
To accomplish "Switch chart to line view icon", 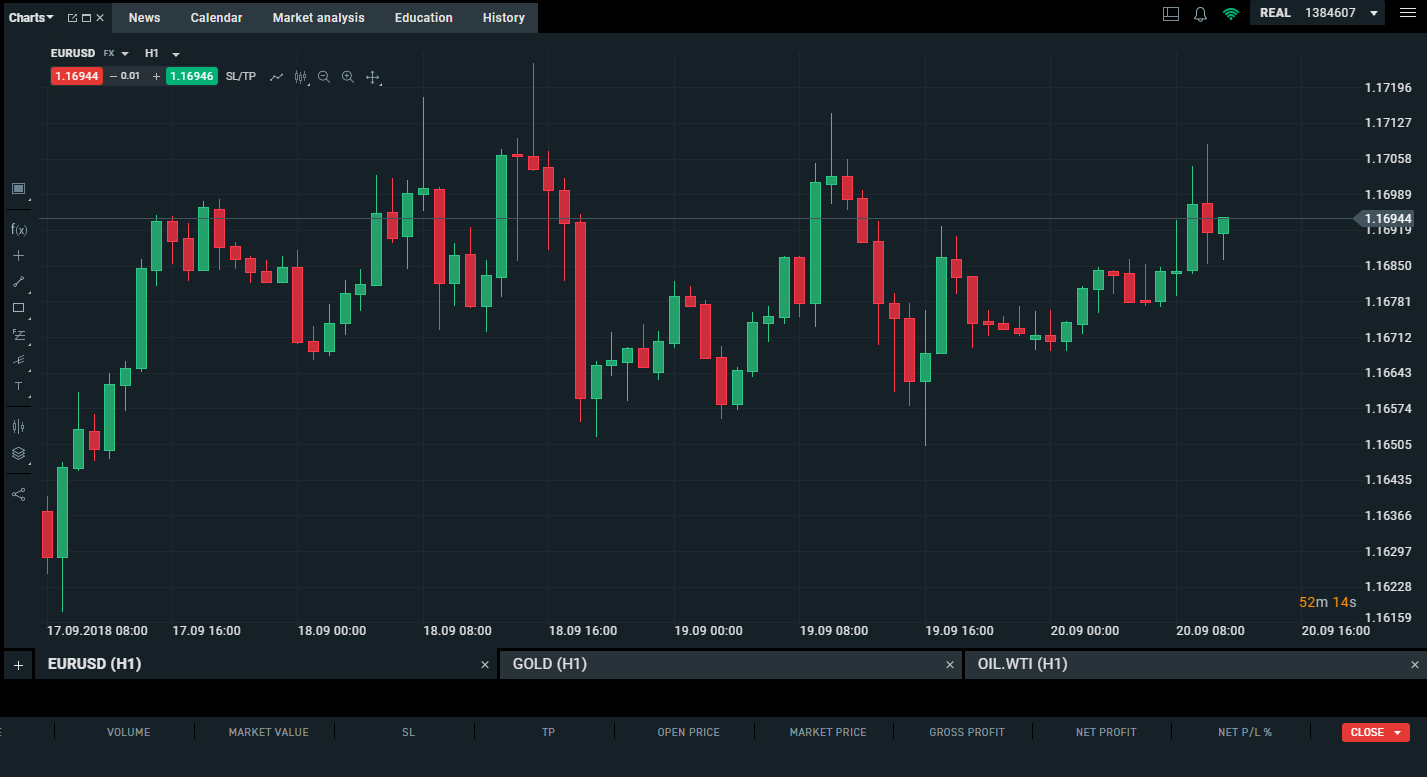I will [276, 77].
